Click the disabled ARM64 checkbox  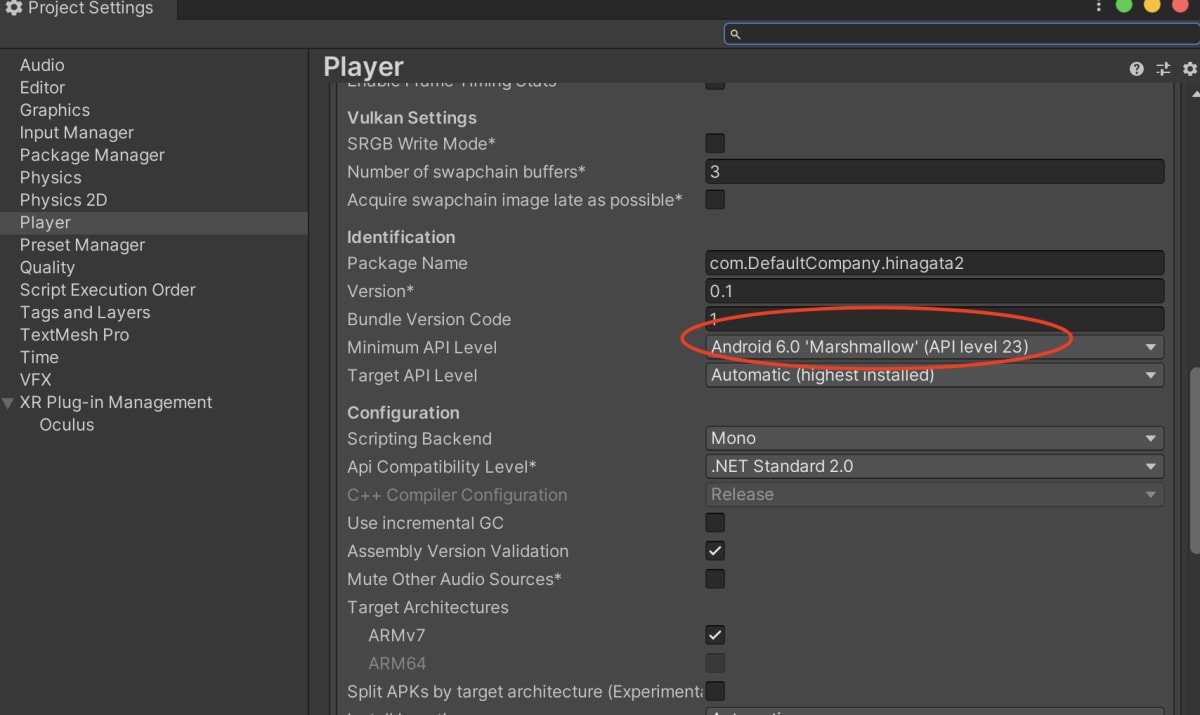[715, 662]
